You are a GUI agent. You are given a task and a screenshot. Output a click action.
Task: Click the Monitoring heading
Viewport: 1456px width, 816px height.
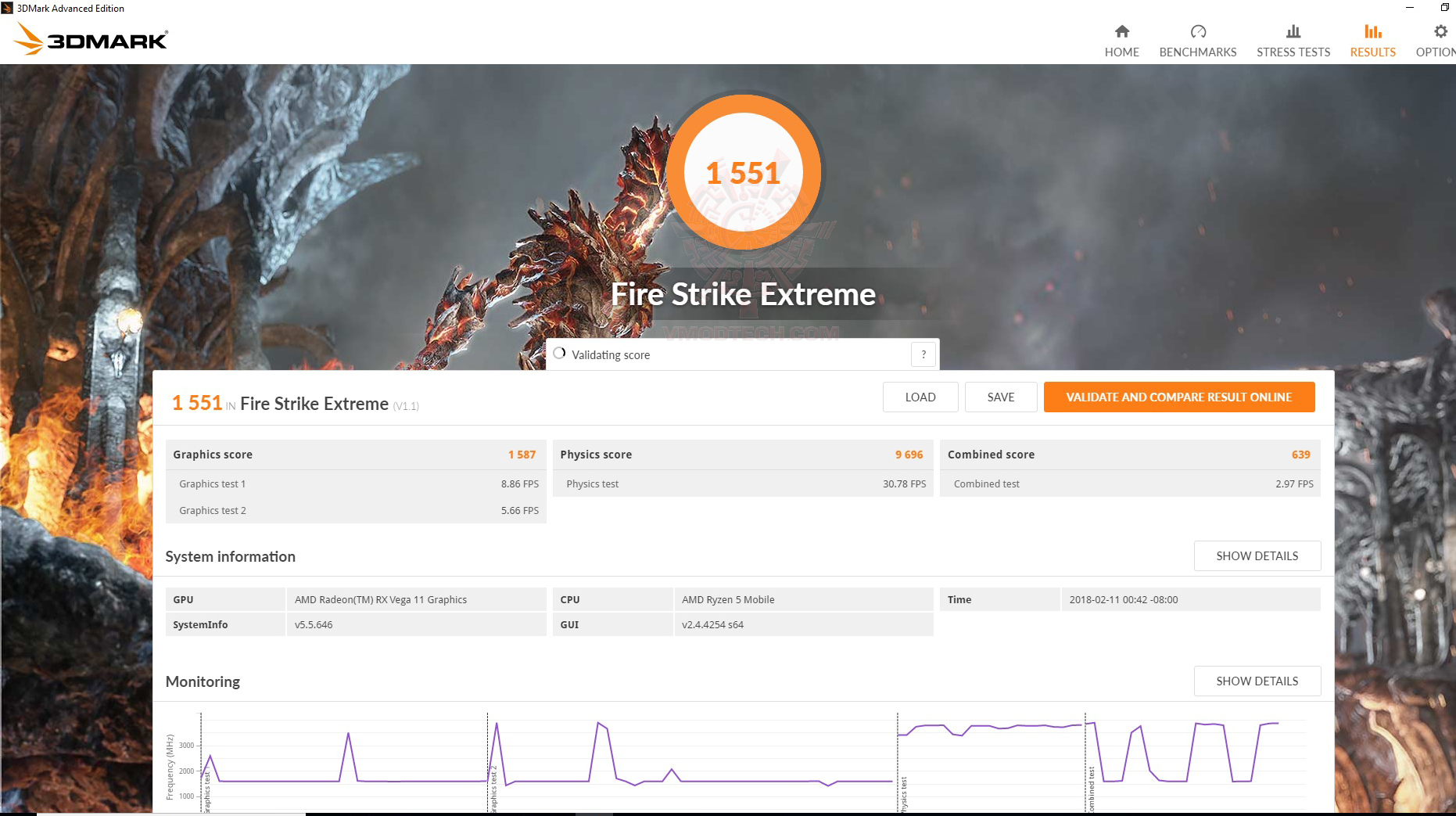203,681
